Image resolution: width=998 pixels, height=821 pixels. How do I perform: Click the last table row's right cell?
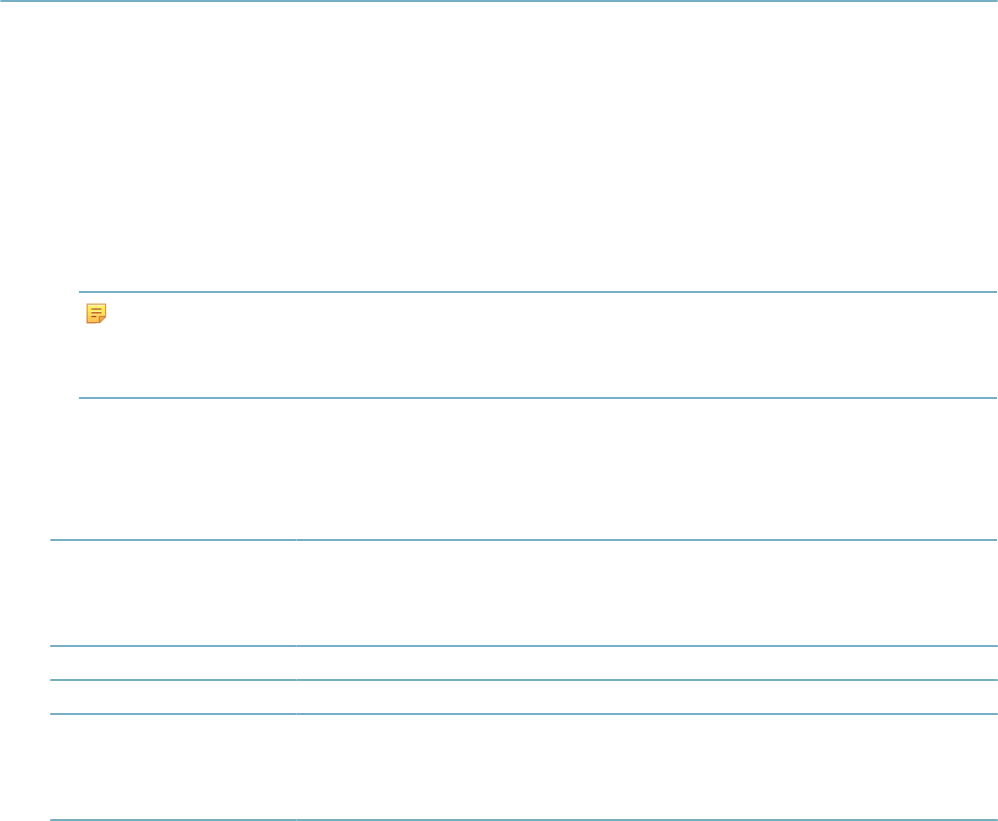click(x=647, y=767)
